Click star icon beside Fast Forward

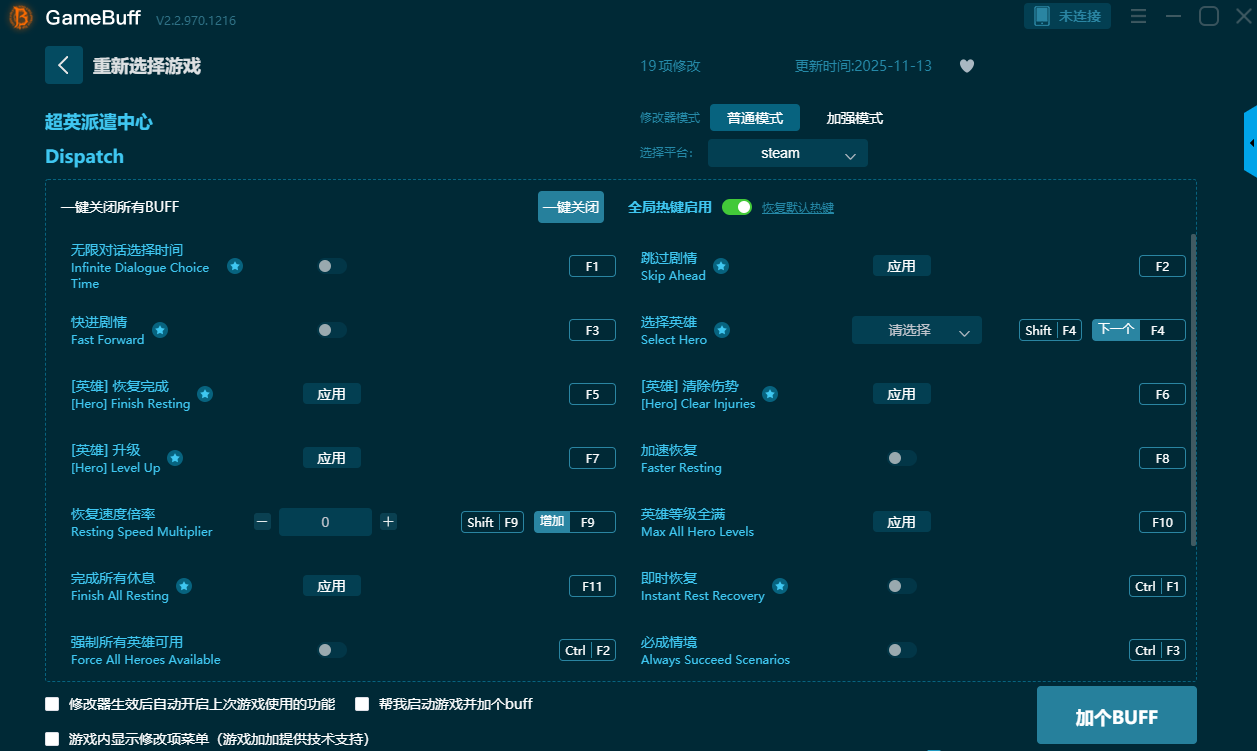click(160, 330)
